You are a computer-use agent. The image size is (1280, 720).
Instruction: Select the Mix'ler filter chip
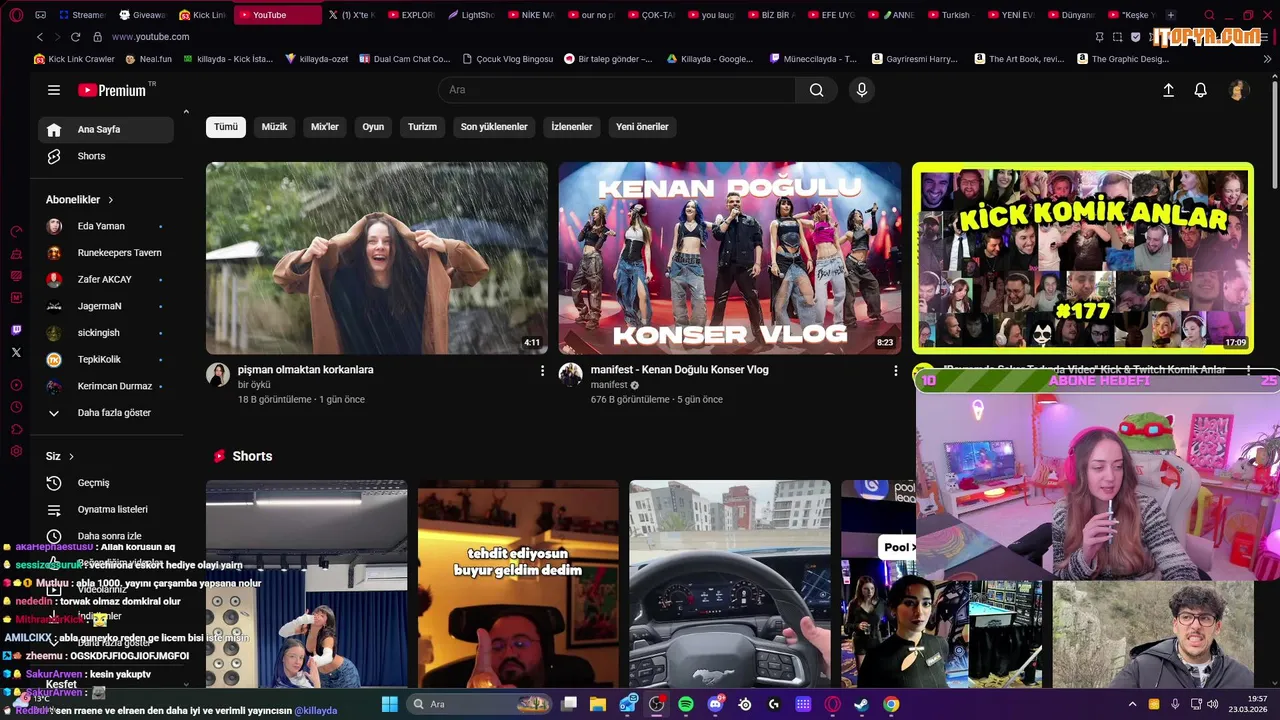coord(325,127)
